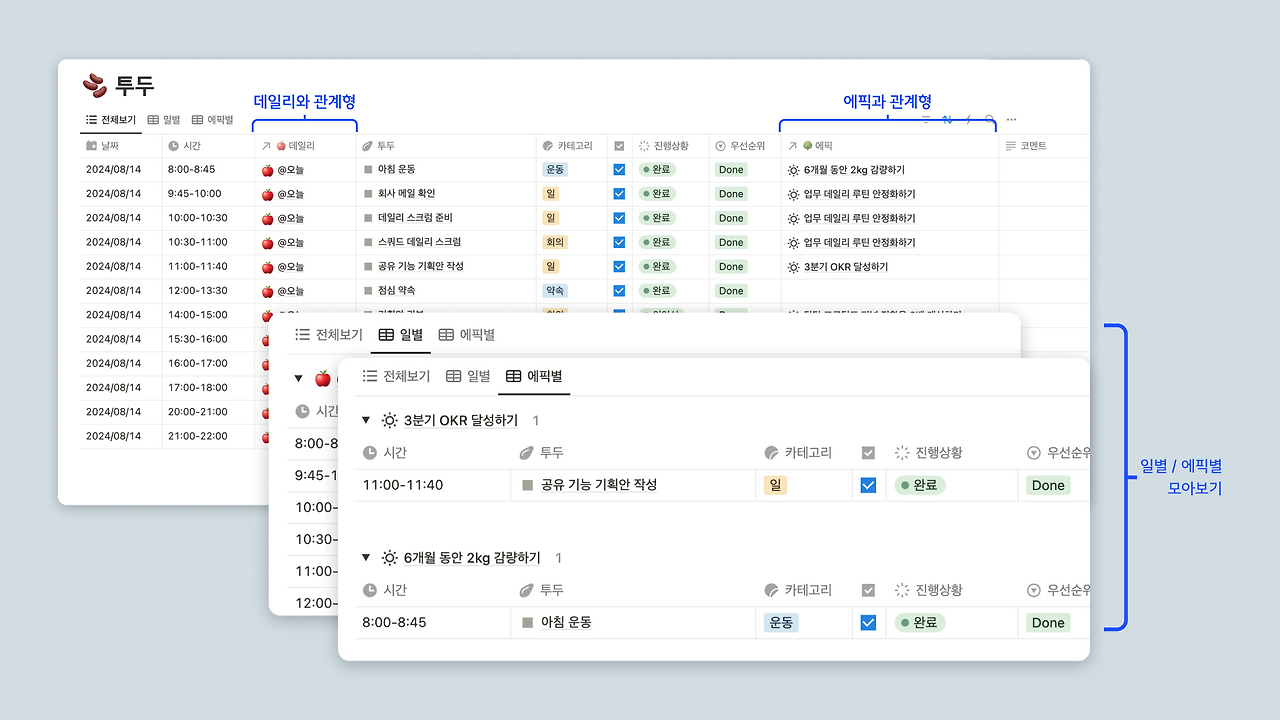This screenshot has width=1280, height=720.
Task: Collapse the red apple group in 일별 view
Action: click(298, 379)
